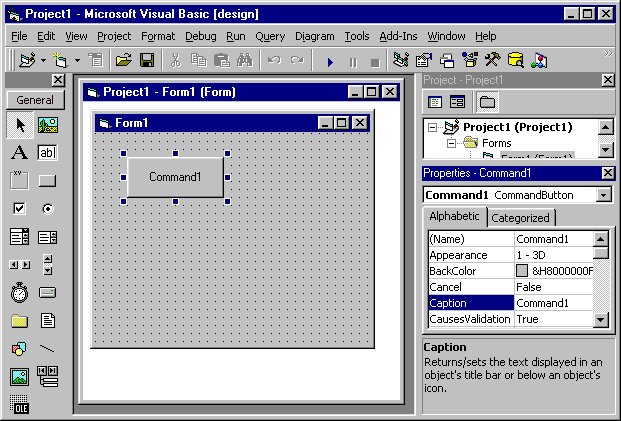Click View Object in Project panel
The image size is (621, 421).
tap(457, 102)
